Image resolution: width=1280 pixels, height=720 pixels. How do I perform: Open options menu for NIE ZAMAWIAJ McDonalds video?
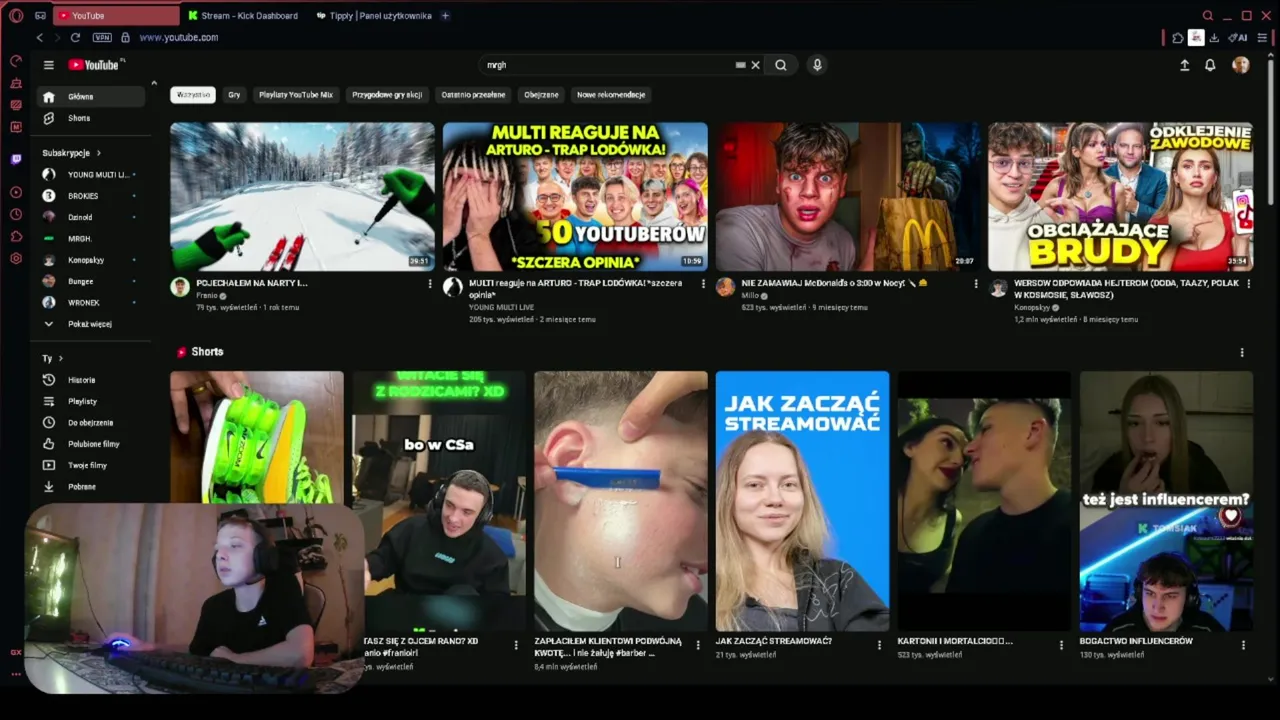[976, 284]
